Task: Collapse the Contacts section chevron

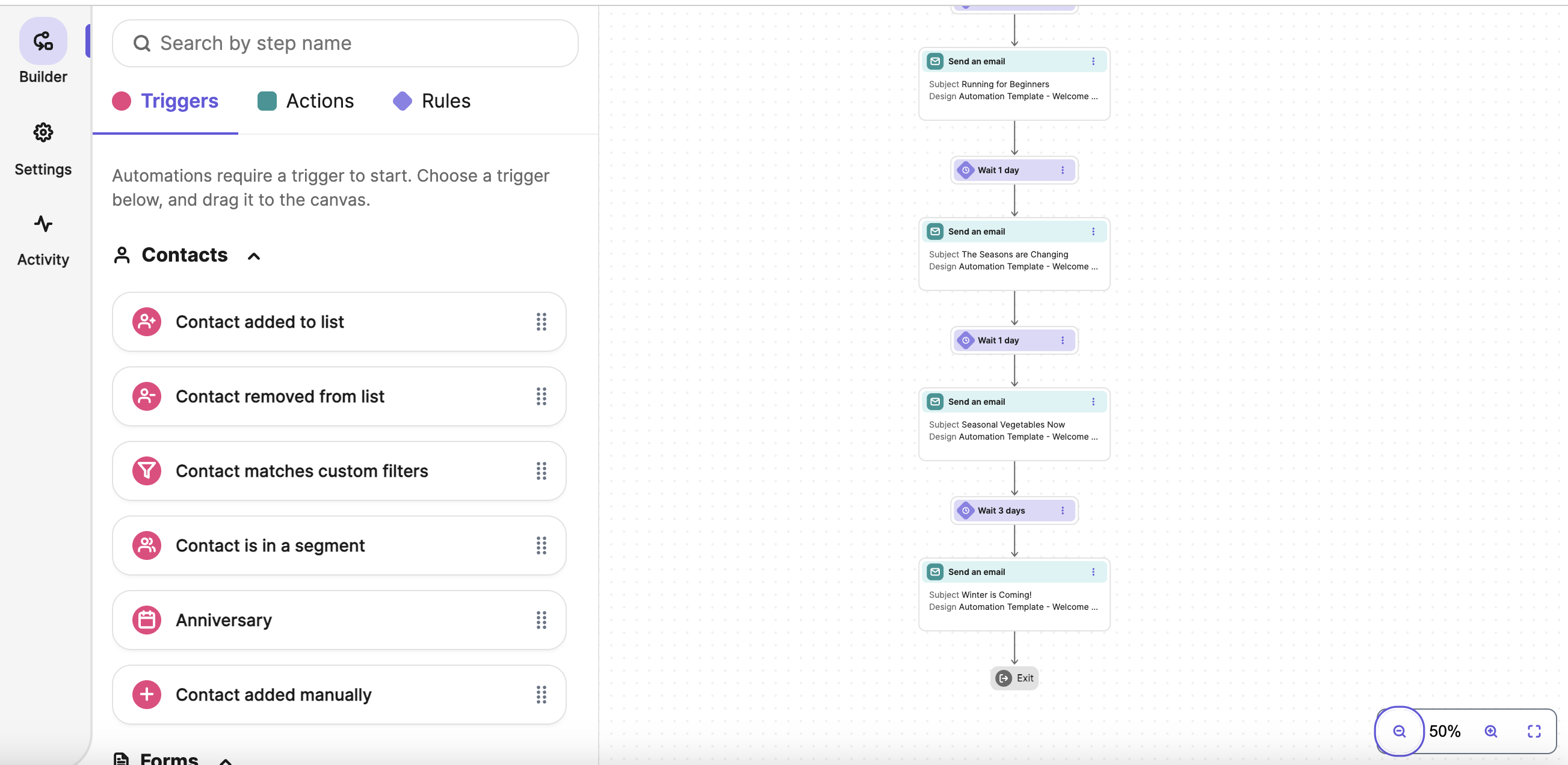Action: point(254,256)
